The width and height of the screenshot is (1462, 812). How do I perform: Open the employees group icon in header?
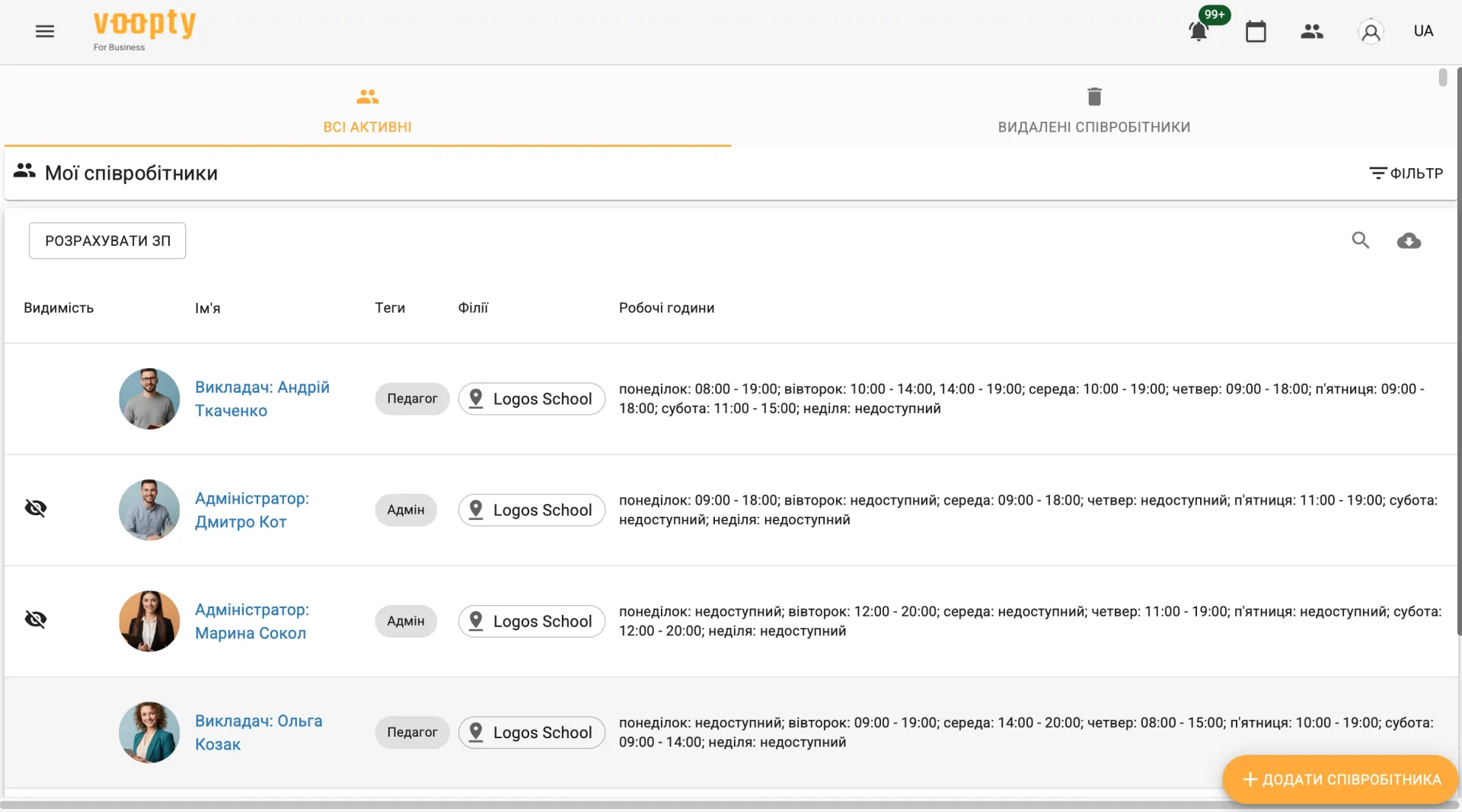(x=1312, y=31)
